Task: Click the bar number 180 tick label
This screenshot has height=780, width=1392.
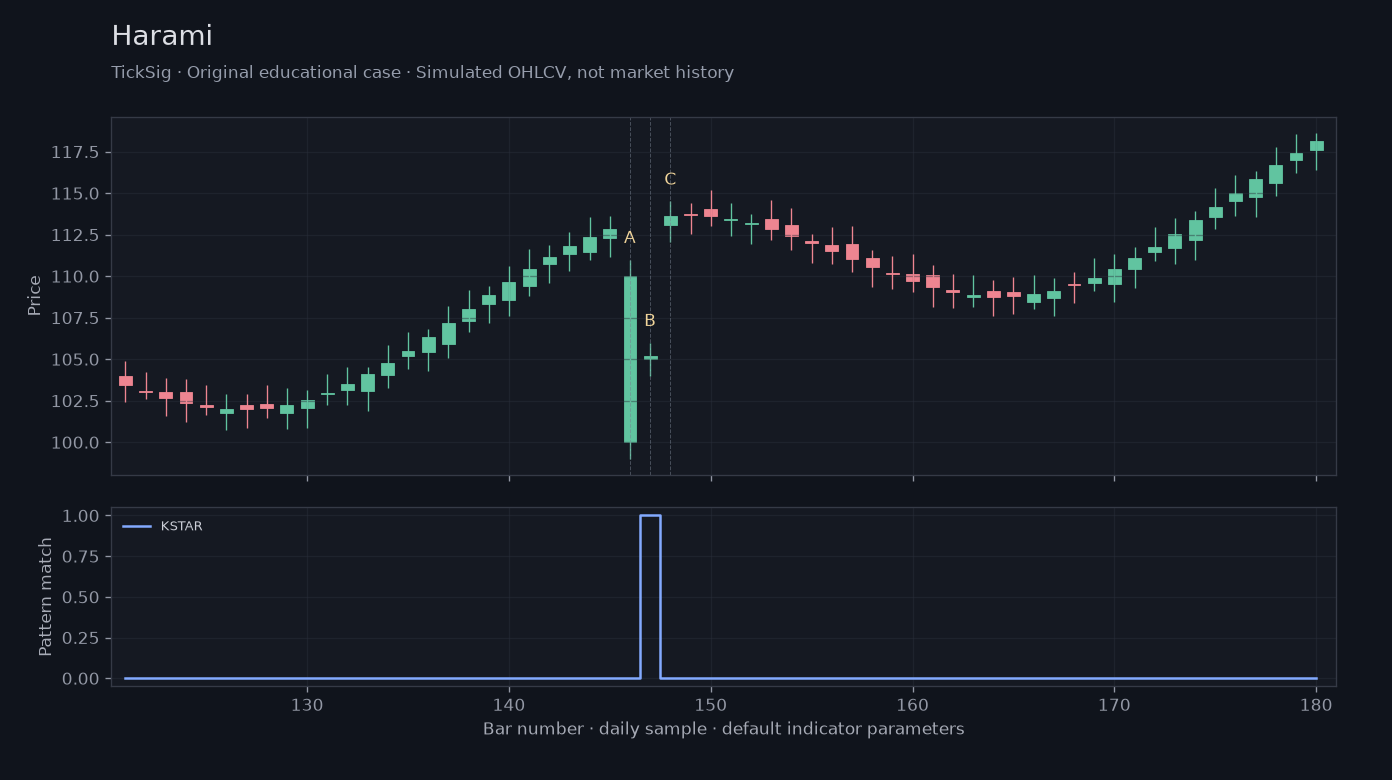Action: 1316,704
